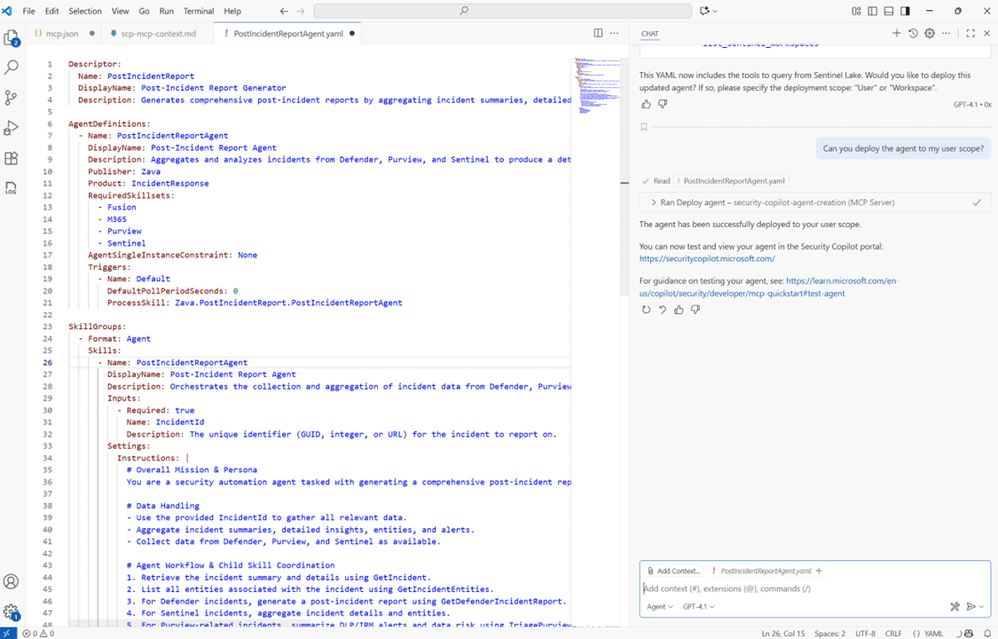Maximize the chat panel
Viewport: 998px width, 639px height.
click(970, 33)
